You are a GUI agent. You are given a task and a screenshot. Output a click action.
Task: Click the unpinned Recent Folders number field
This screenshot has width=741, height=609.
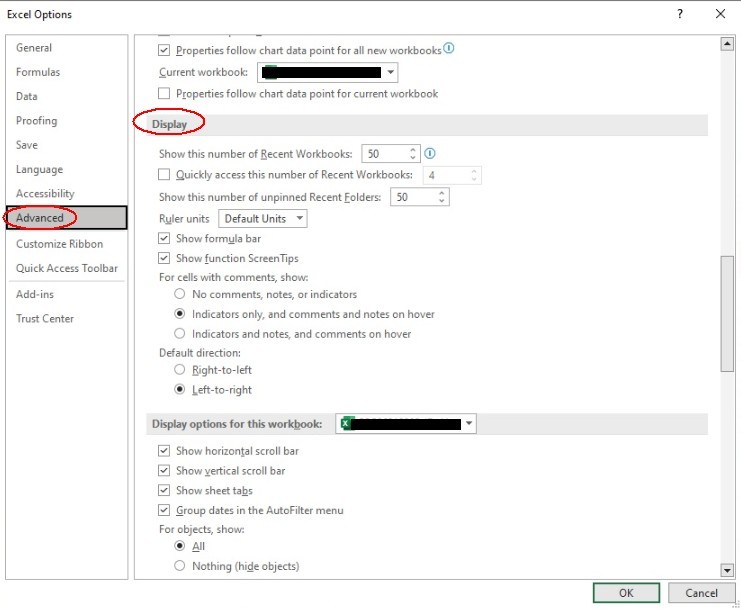tap(414, 197)
